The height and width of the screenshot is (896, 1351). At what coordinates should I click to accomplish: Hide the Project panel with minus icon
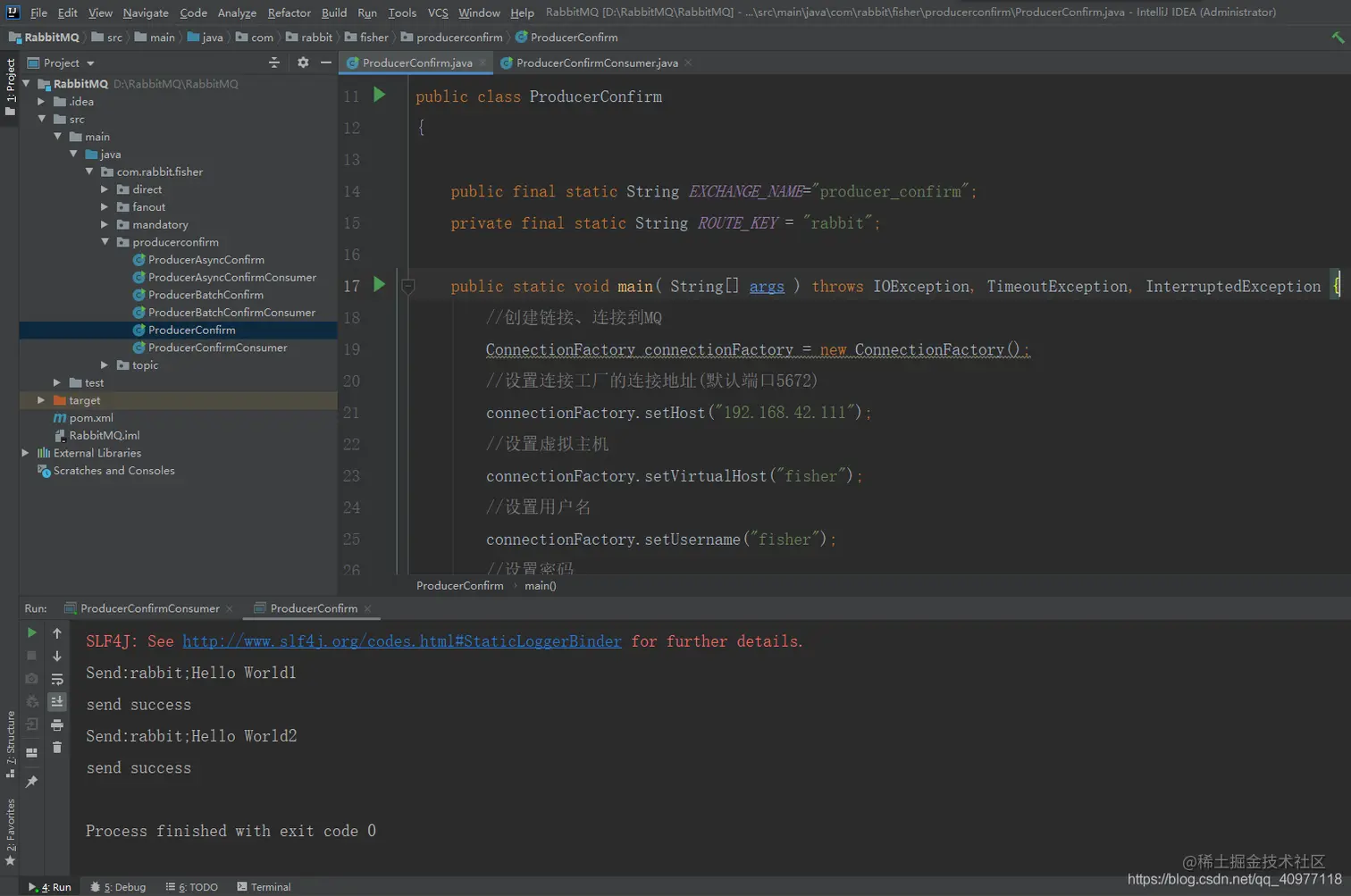326,63
